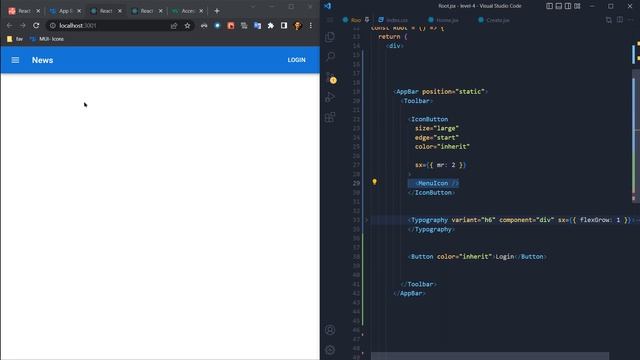Open Chrome three-dot menu

point(310,26)
